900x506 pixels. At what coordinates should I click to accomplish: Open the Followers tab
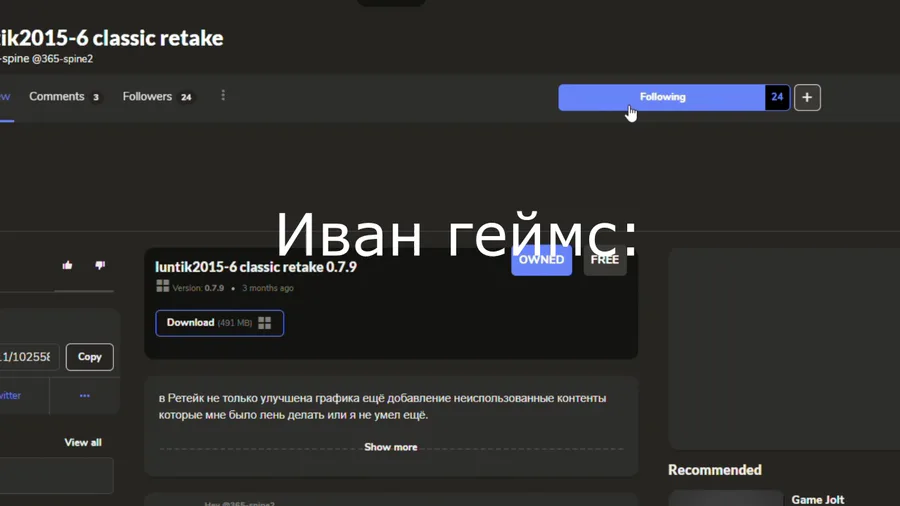click(157, 97)
